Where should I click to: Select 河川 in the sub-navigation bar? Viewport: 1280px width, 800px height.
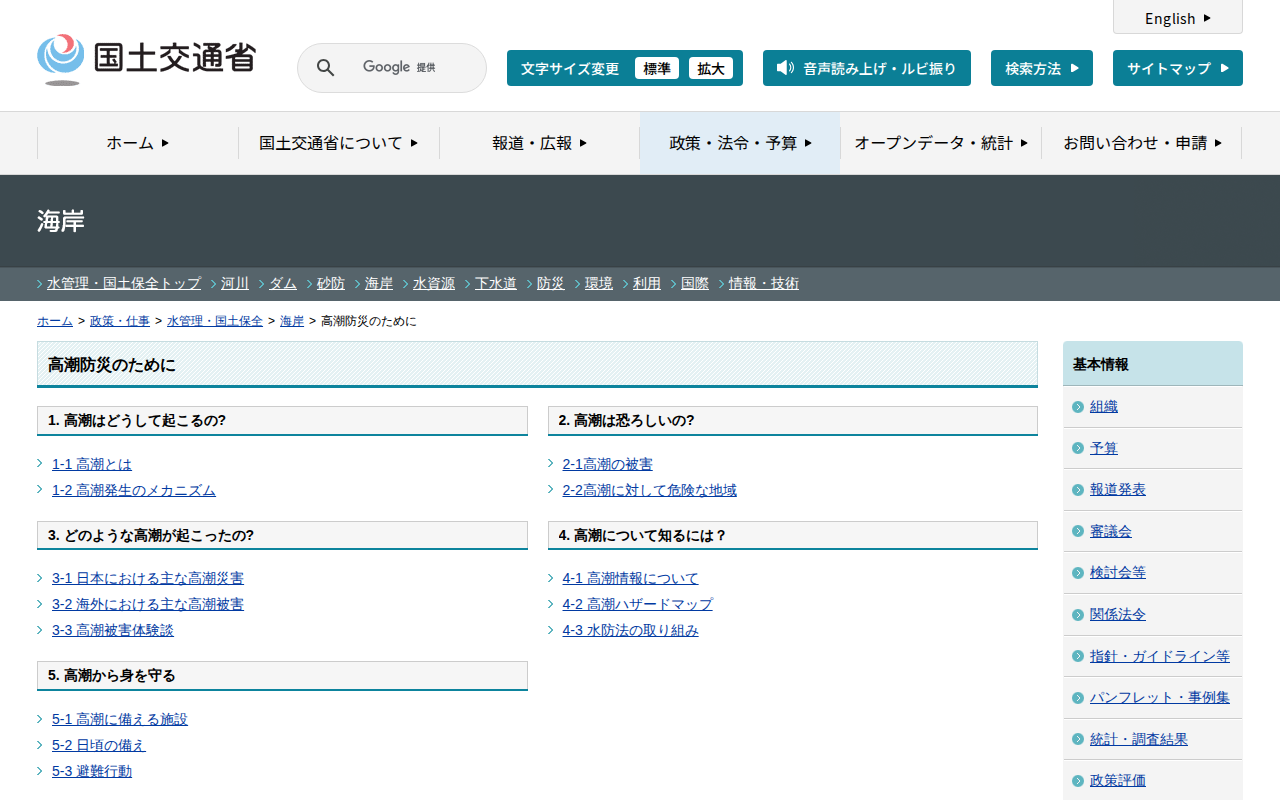click(235, 284)
